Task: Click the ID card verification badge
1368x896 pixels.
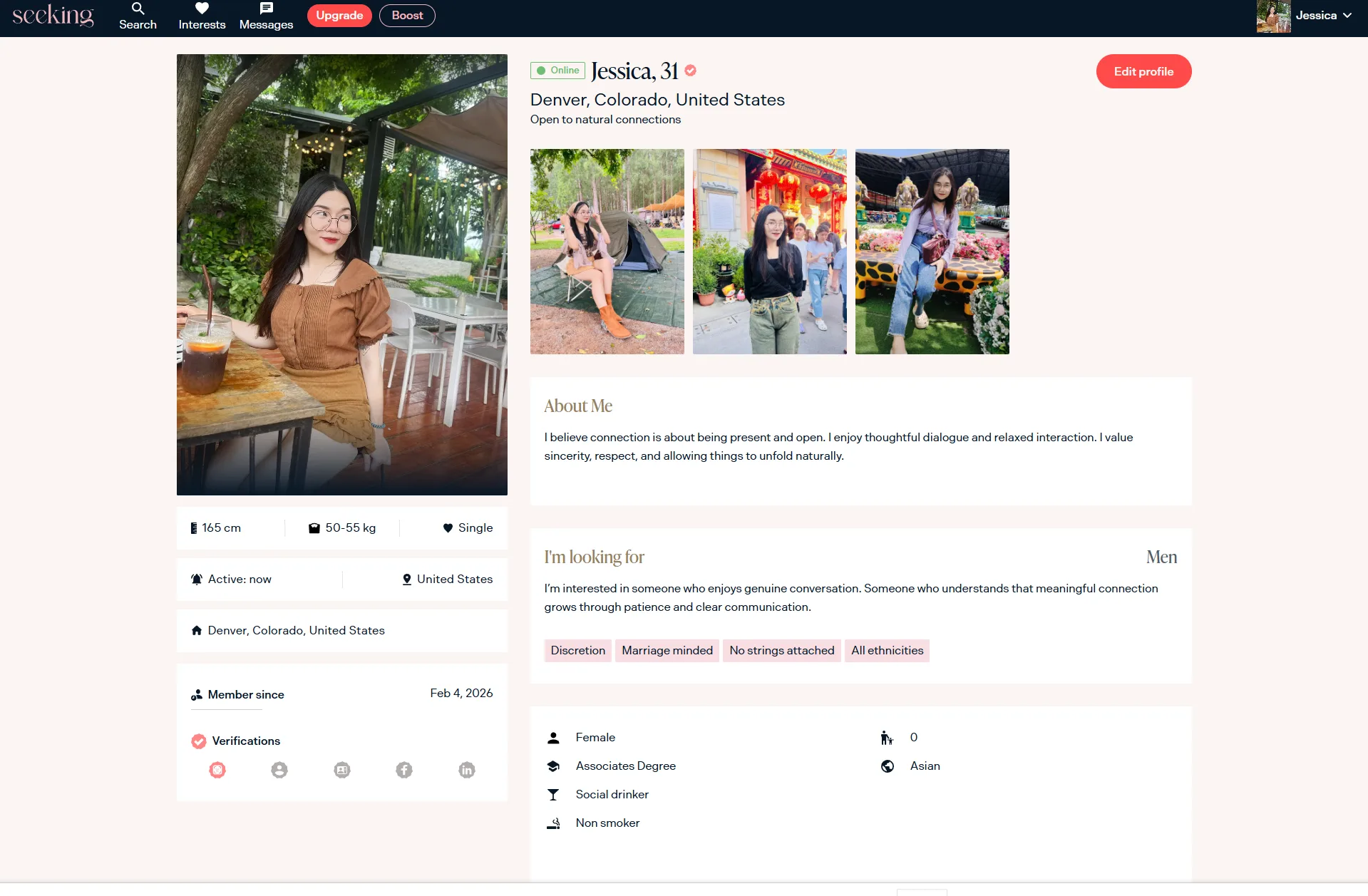Action: [x=342, y=770]
